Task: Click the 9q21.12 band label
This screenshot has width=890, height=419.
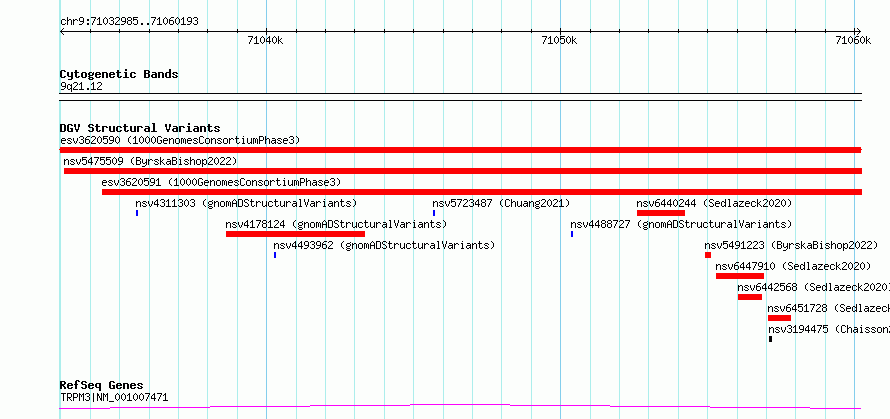Action: [x=81, y=87]
